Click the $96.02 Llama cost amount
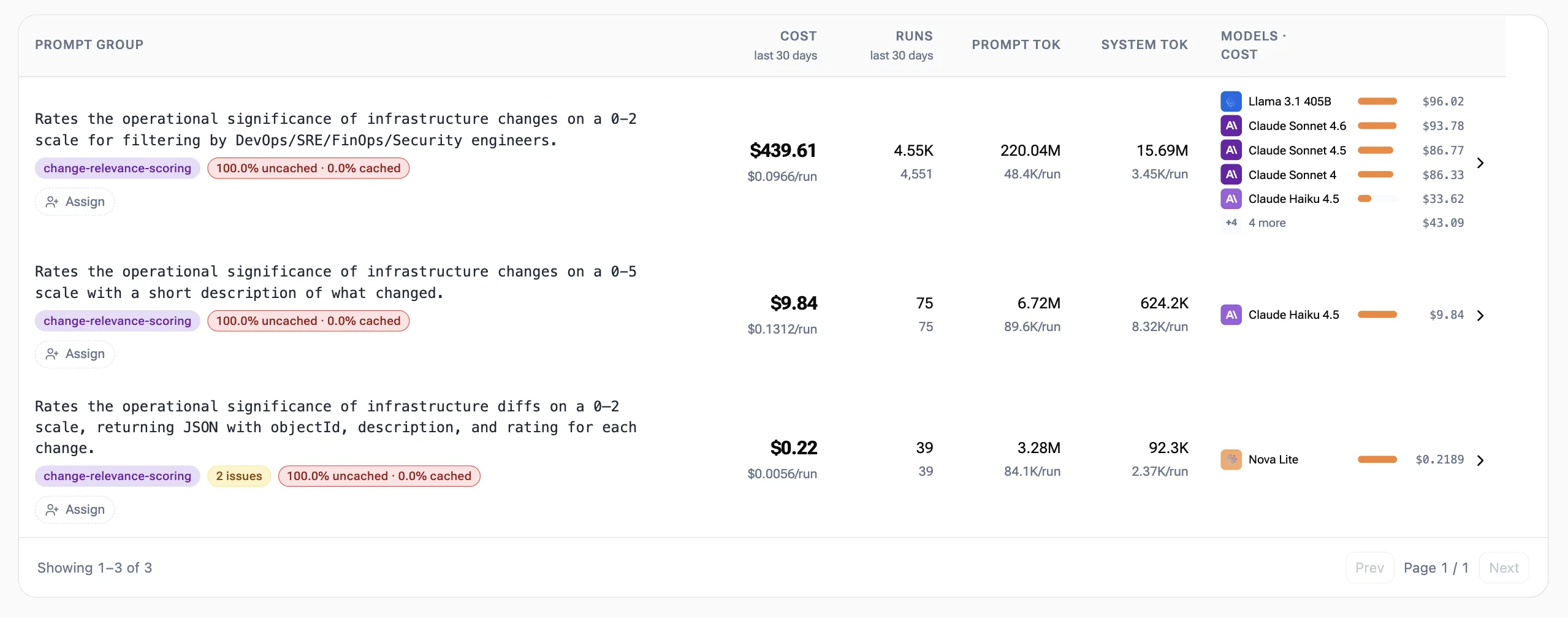The width and height of the screenshot is (1568, 618). tap(1443, 101)
